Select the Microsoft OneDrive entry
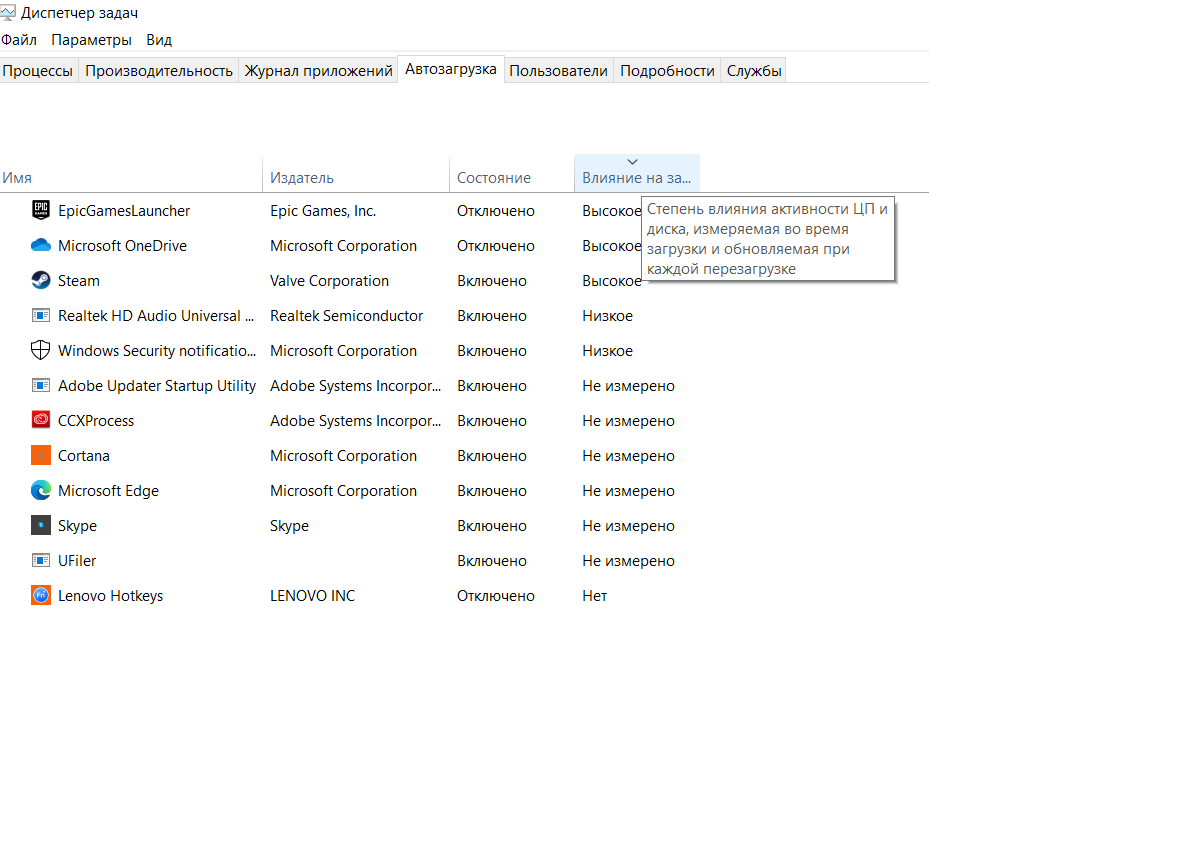The width and height of the screenshot is (1196, 846). coord(122,246)
